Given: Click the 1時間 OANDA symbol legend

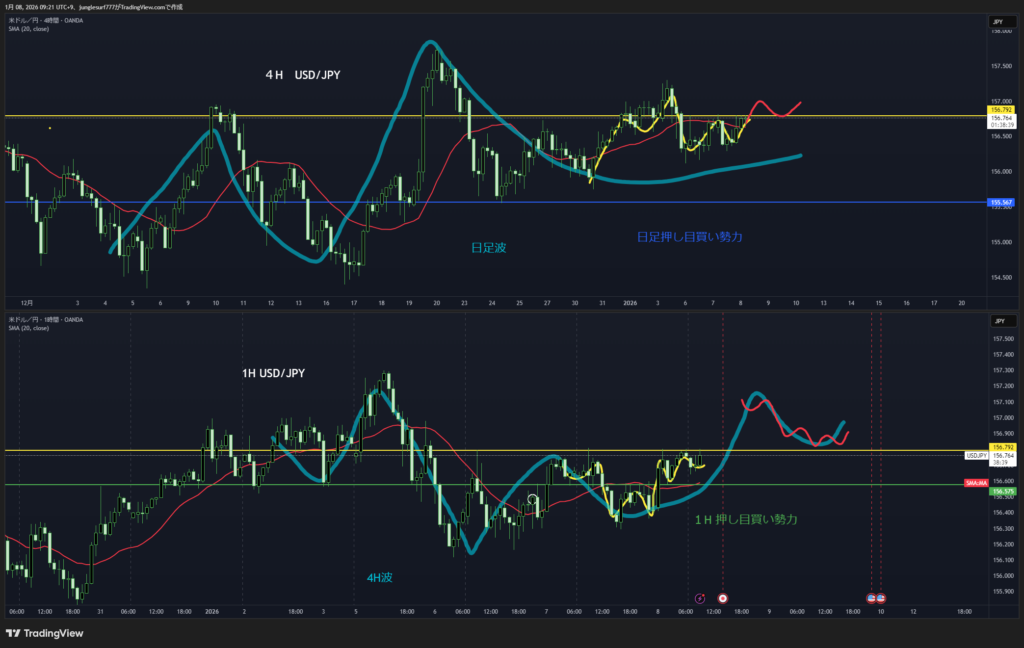Looking at the screenshot, I should point(46,320).
